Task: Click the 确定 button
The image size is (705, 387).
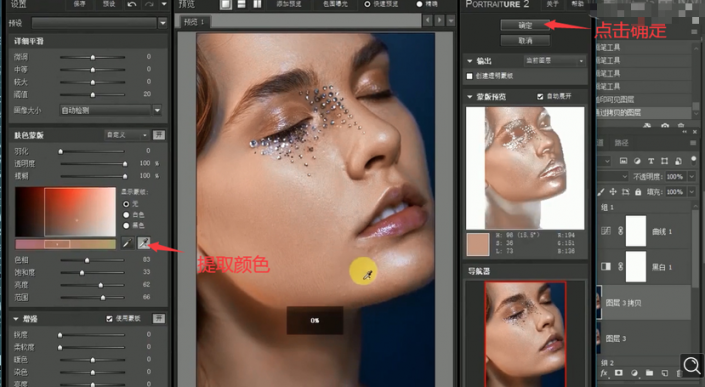Action: (525, 26)
